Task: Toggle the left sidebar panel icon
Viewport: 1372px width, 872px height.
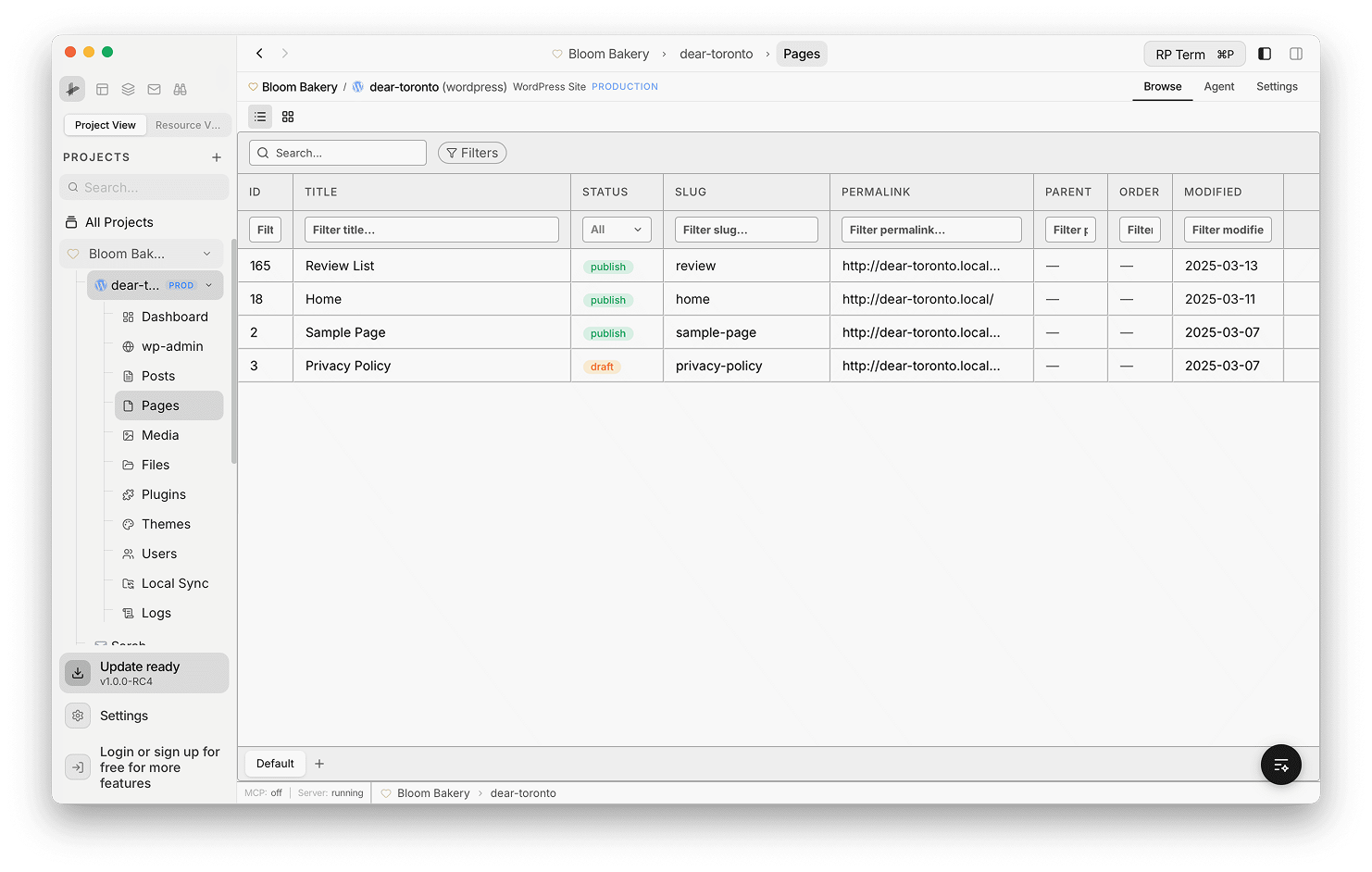Action: click(1265, 54)
